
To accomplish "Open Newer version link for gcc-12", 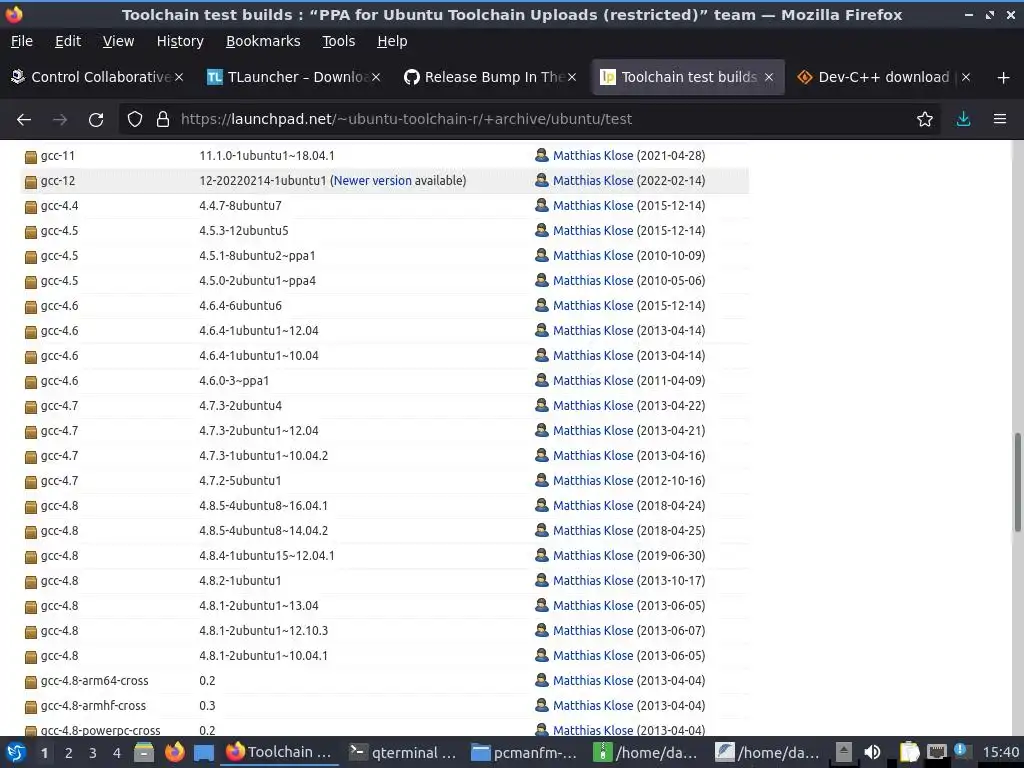I will pyautogui.click(x=372, y=181).
